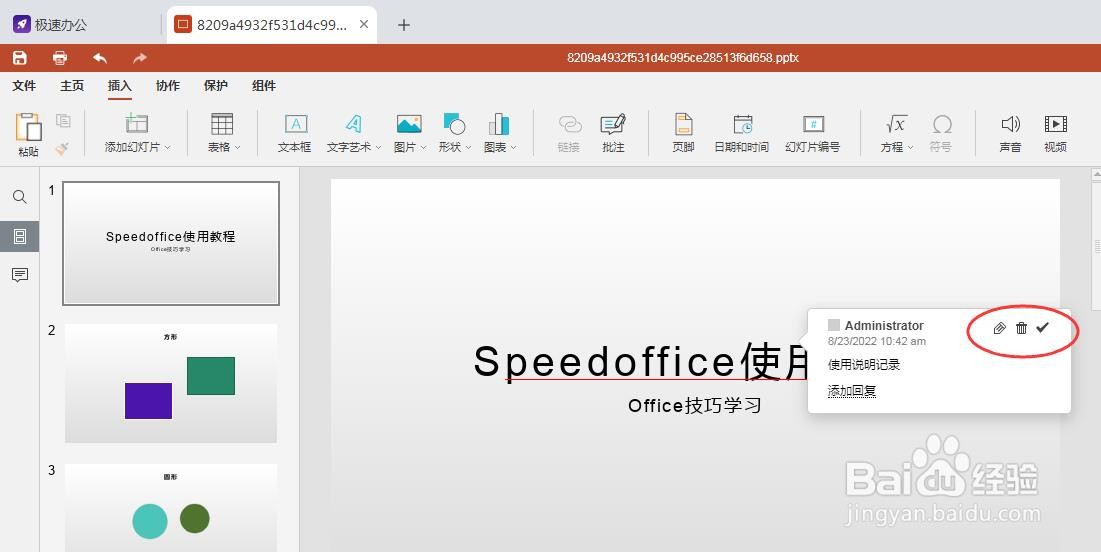1101x552 pixels.
Task: Click the 页脚 footer icon
Action: (x=683, y=124)
